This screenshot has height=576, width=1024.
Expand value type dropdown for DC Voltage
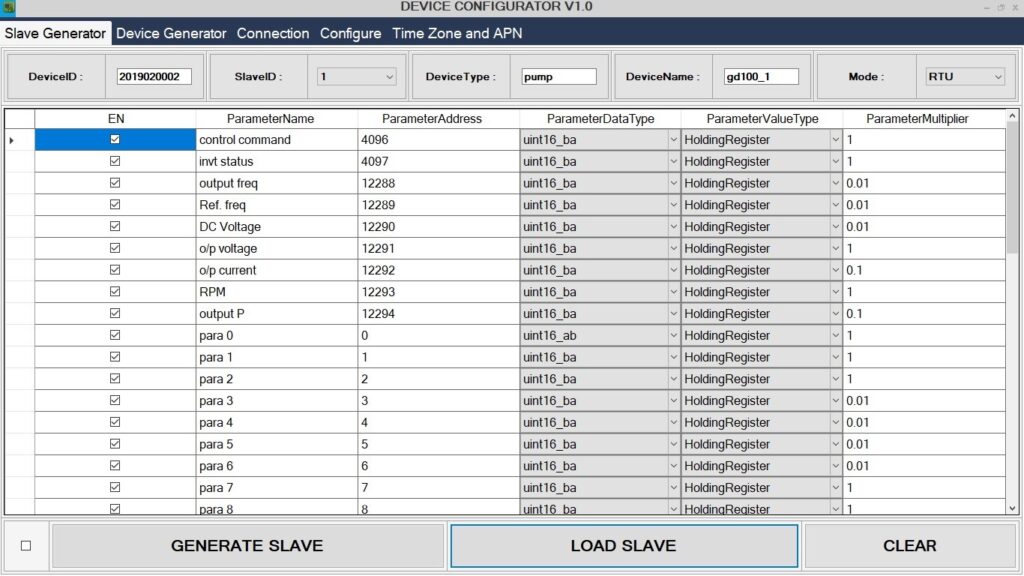pos(835,227)
